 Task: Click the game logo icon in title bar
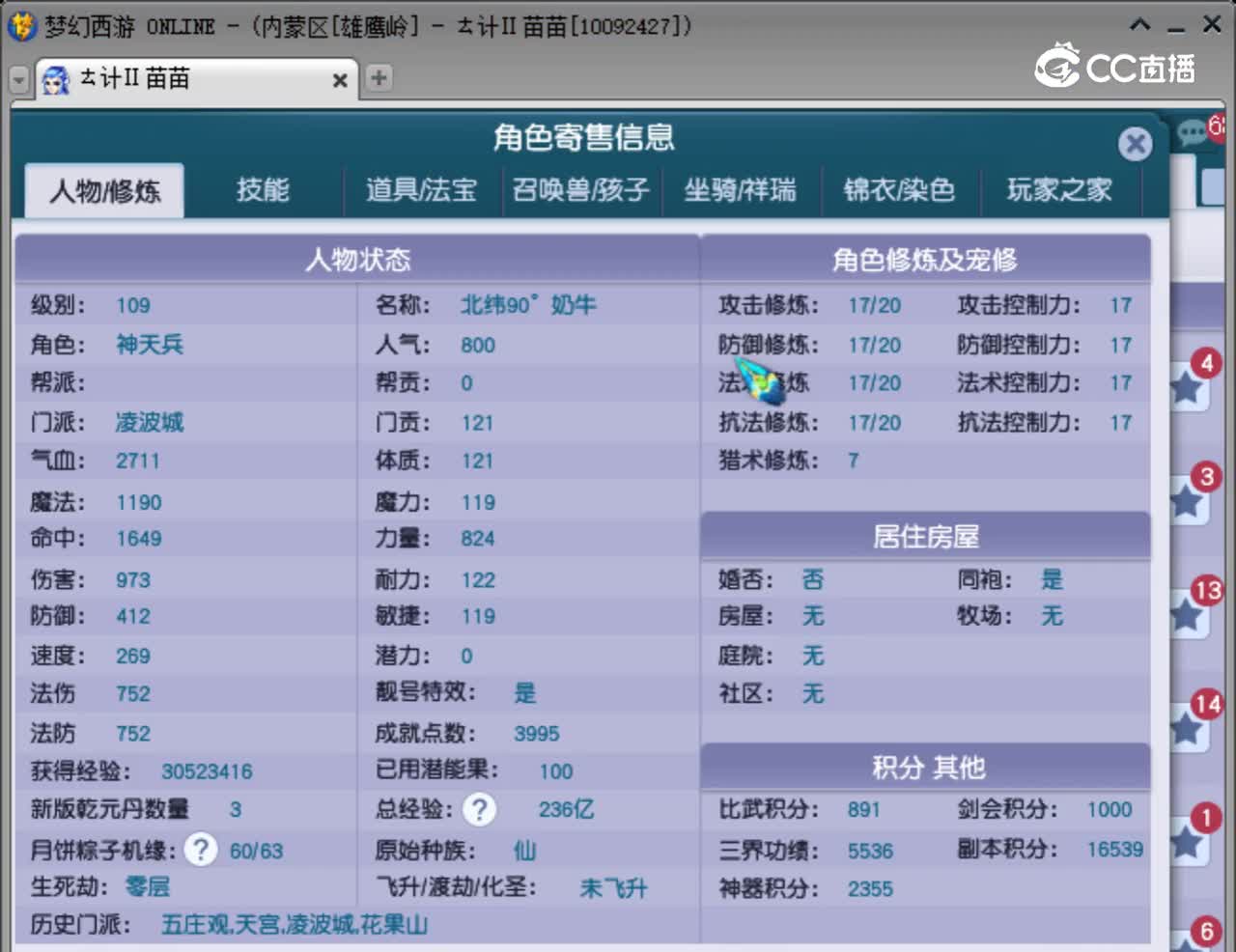tap(21, 26)
